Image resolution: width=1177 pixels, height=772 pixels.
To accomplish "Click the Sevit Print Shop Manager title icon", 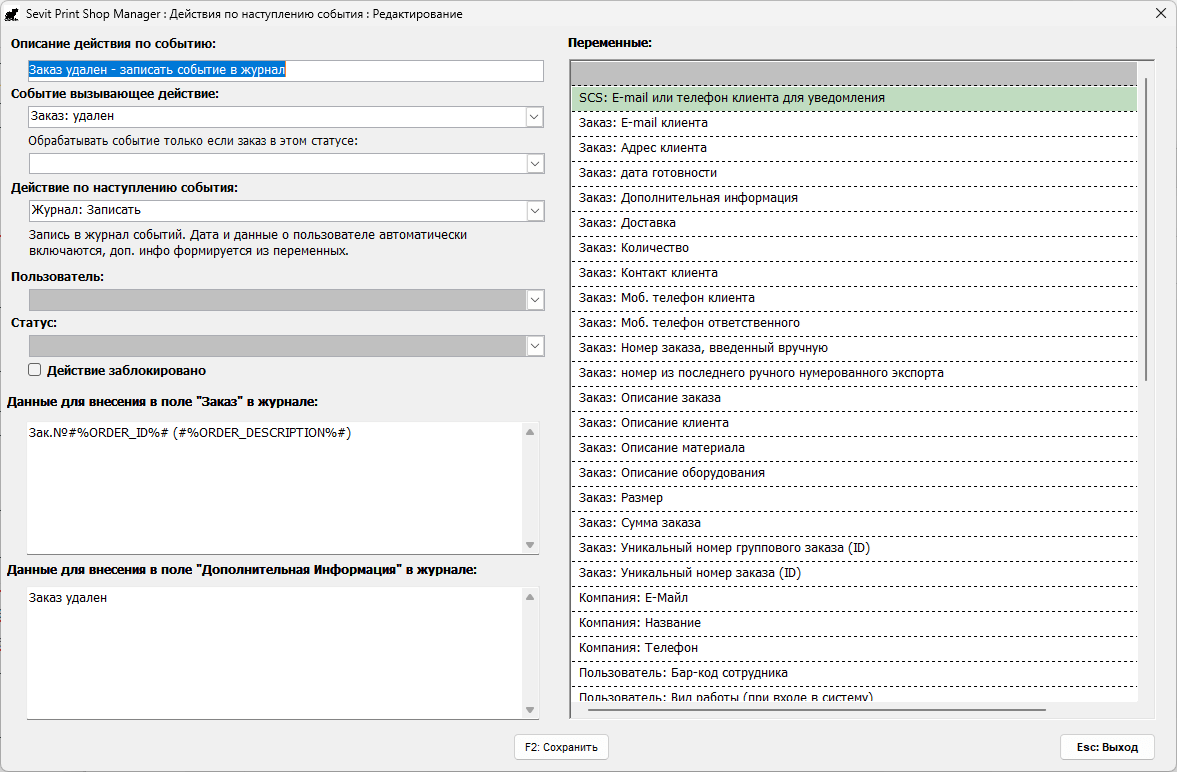I will click(11, 14).
